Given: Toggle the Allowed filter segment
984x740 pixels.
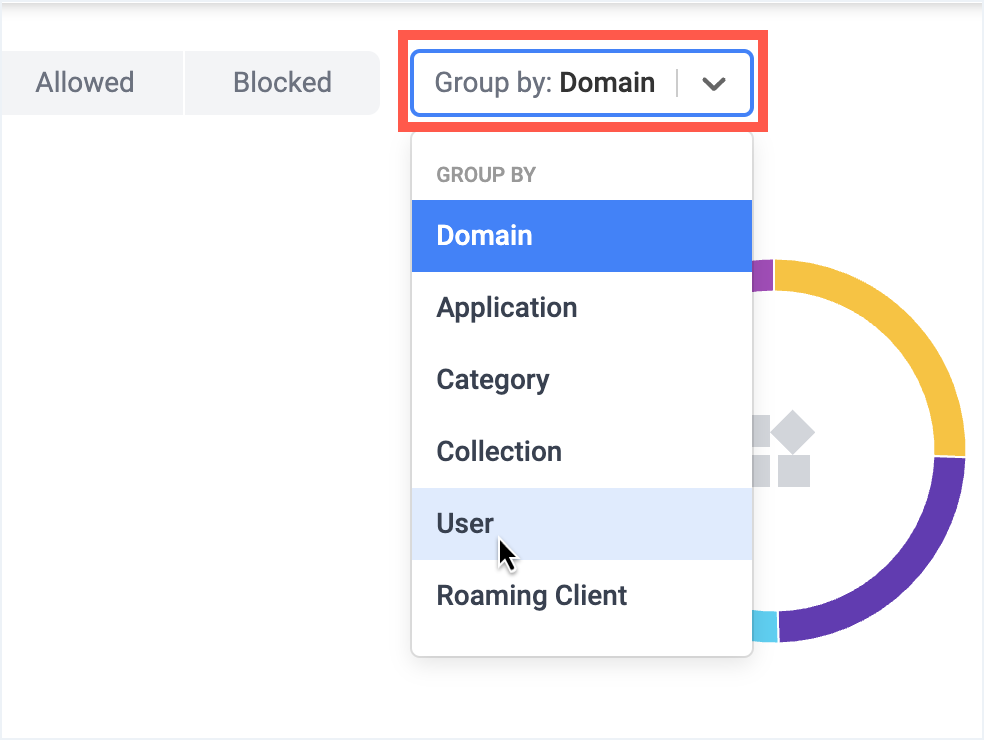Looking at the screenshot, I should coord(85,83).
